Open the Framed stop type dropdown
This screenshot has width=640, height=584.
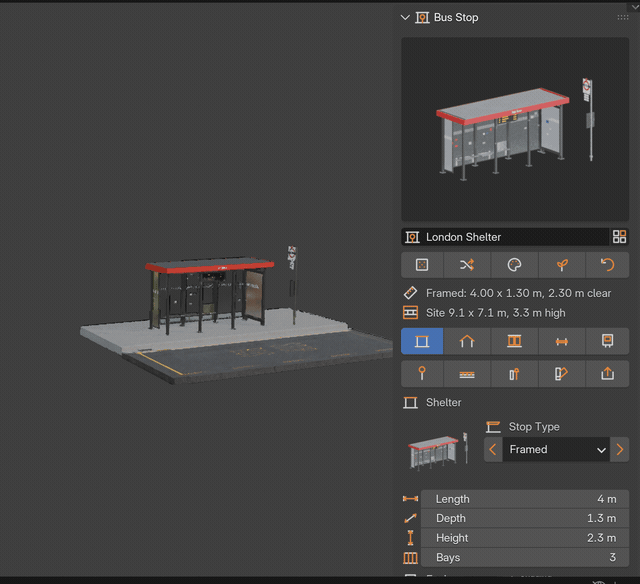pos(556,449)
